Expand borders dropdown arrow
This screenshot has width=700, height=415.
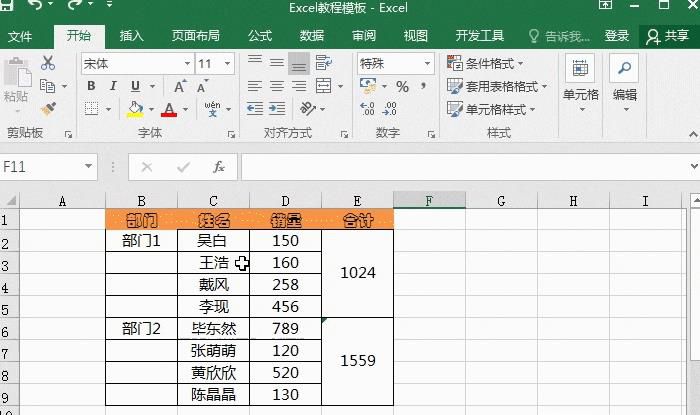click(108, 109)
